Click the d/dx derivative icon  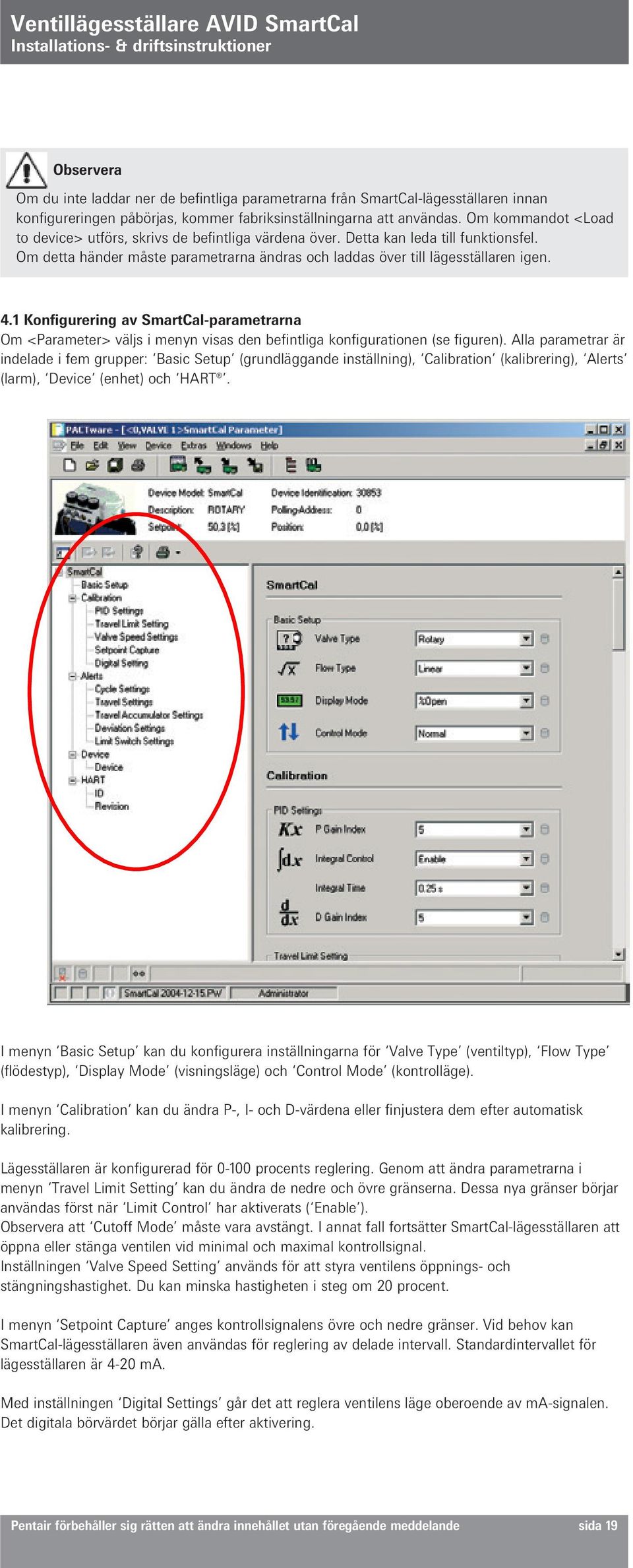click(289, 914)
